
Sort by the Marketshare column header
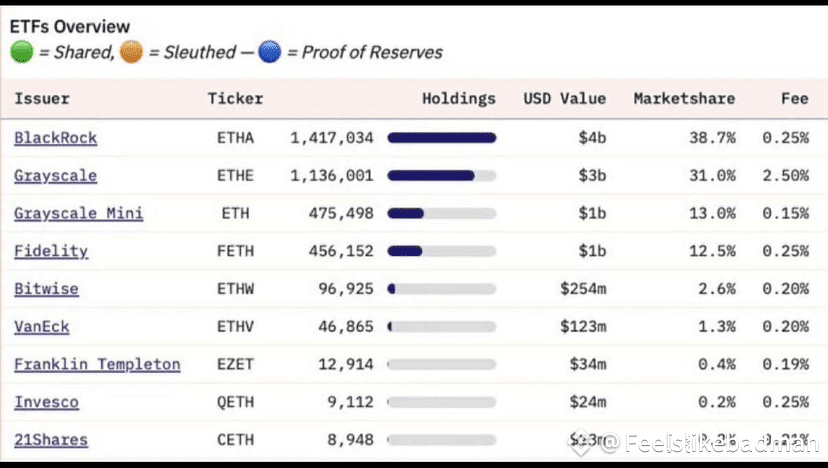(x=684, y=99)
